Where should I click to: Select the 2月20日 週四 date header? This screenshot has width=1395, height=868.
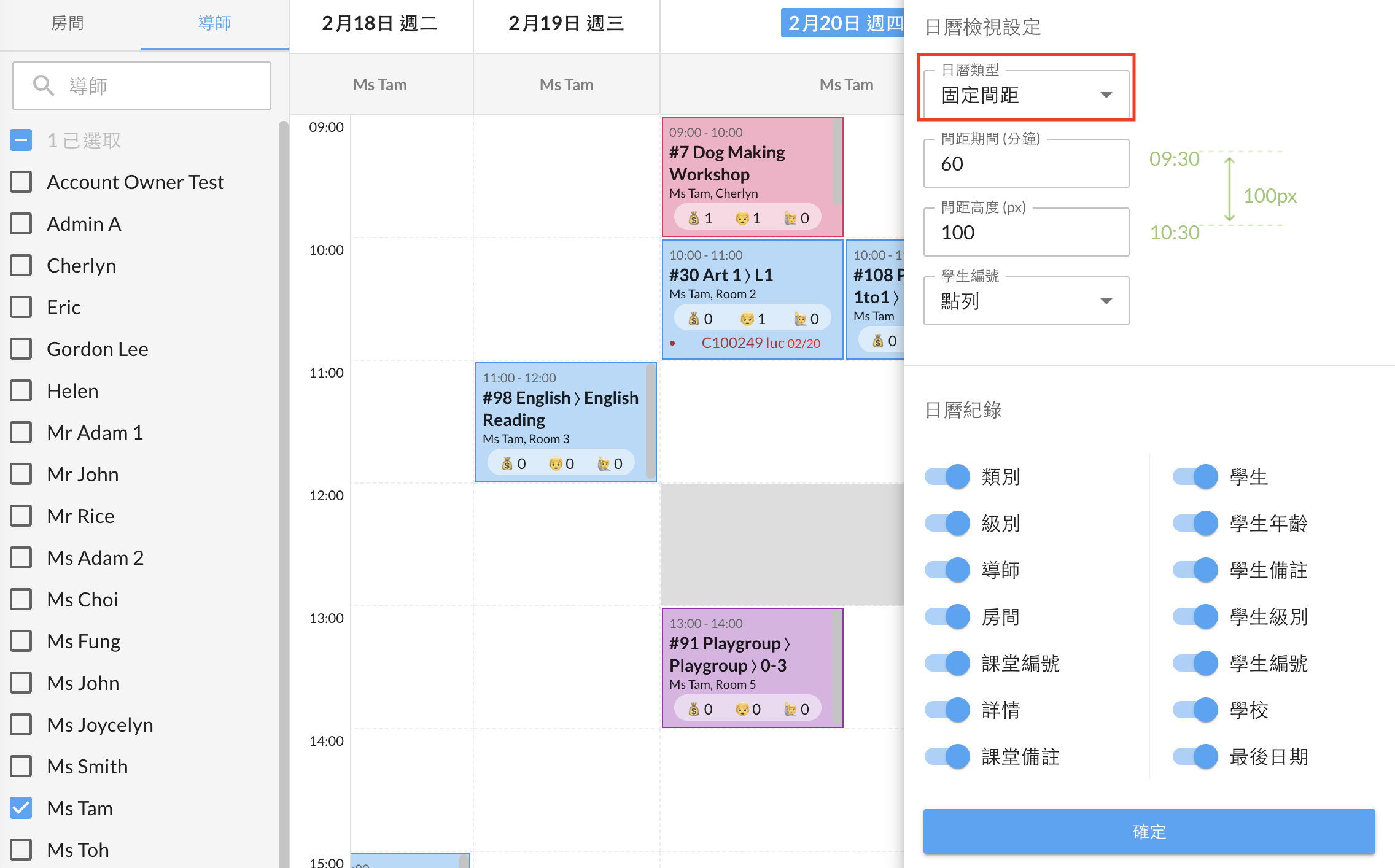click(x=844, y=23)
